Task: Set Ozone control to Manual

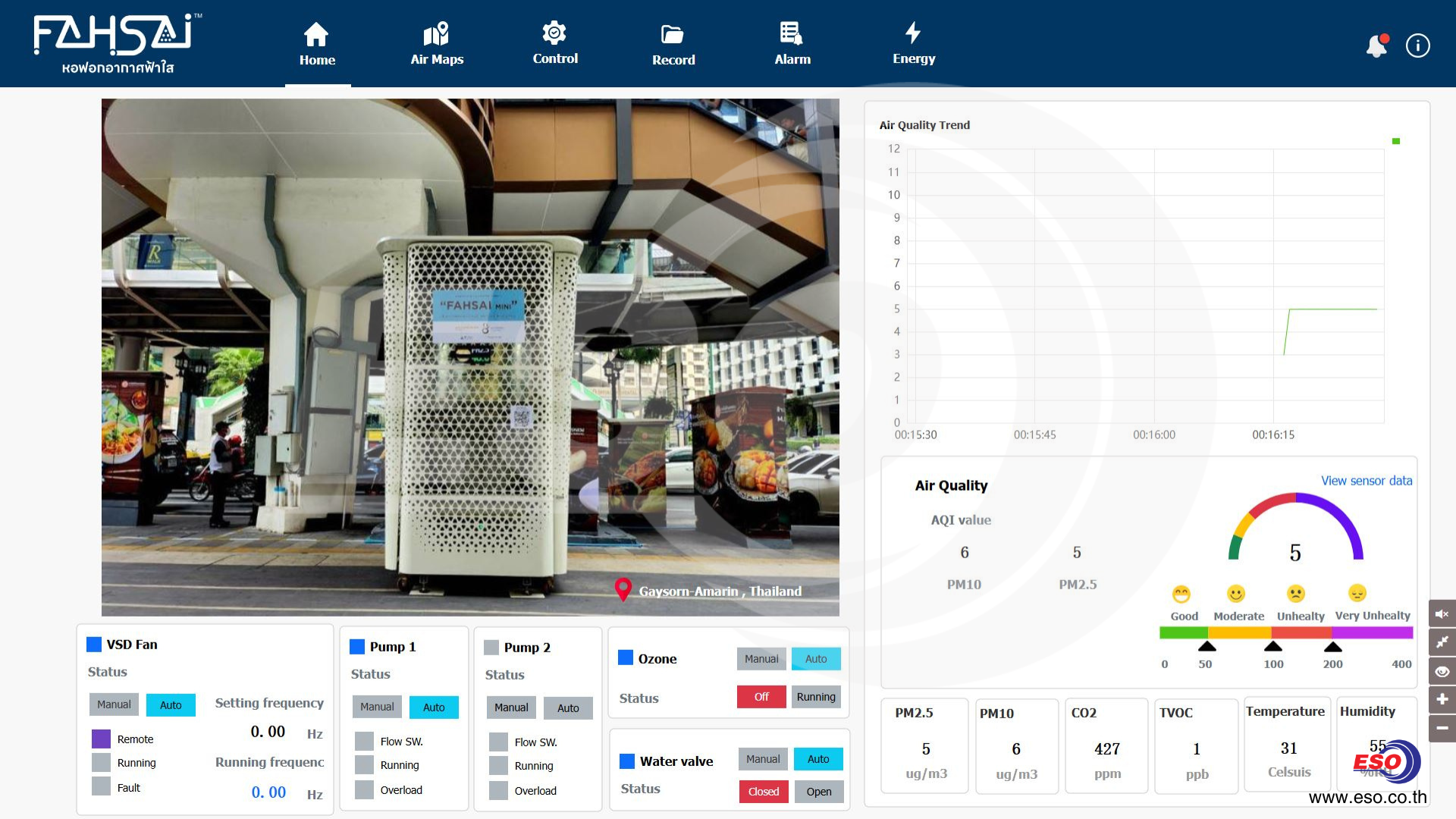Action: (761, 659)
